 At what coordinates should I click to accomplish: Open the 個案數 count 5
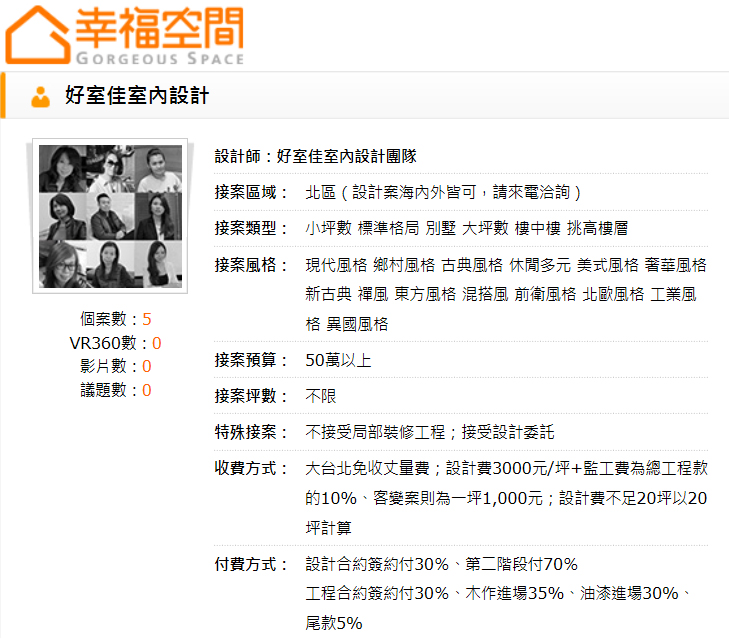click(x=147, y=319)
